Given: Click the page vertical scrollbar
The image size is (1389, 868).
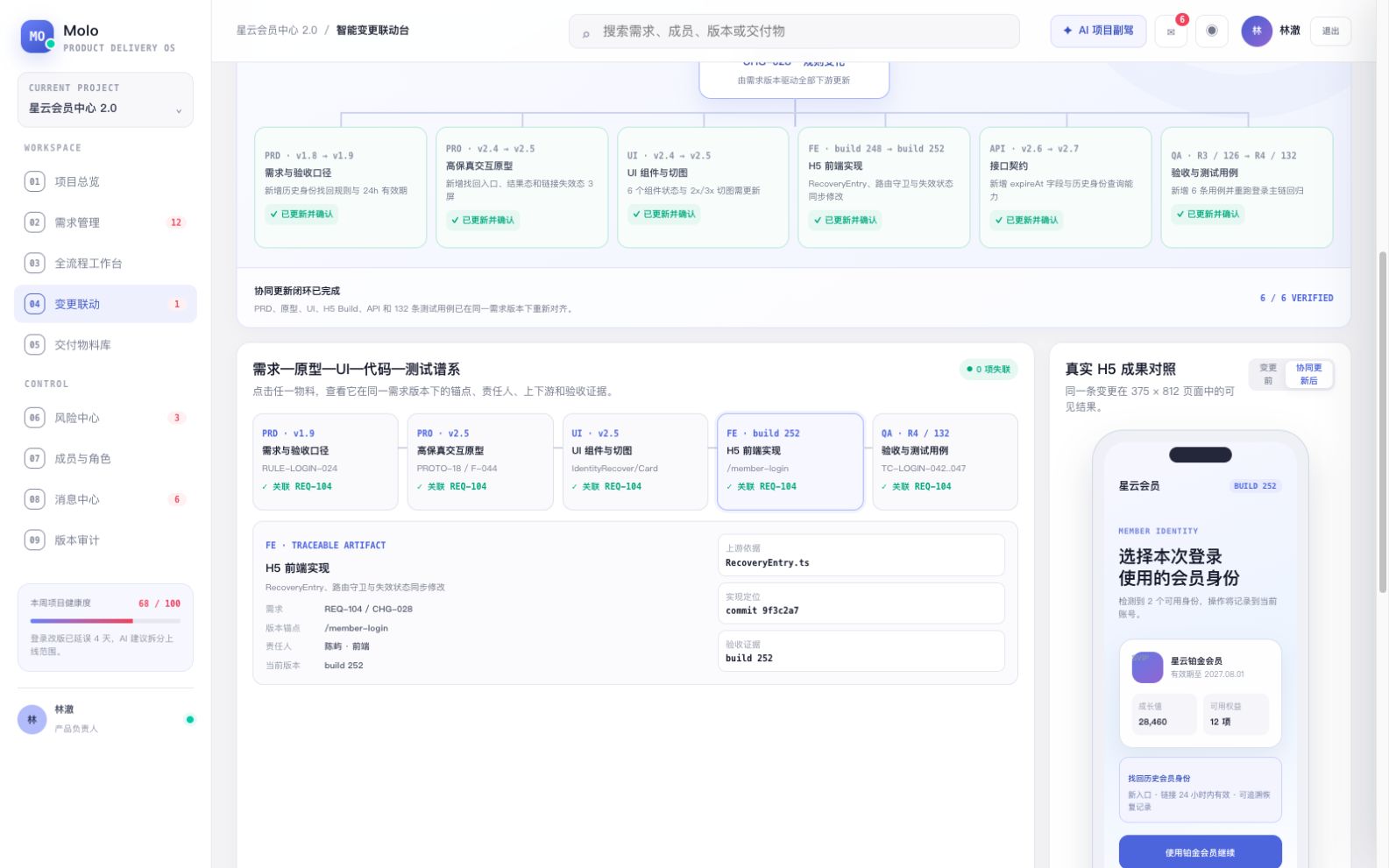Looking at the screenshot, I should 1383,420.
